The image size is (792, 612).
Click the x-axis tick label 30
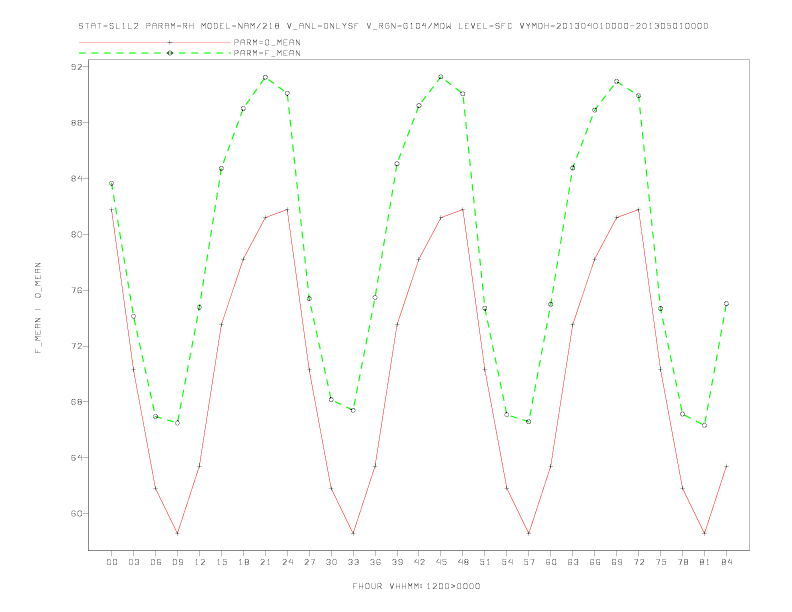(x=331, y=562)
